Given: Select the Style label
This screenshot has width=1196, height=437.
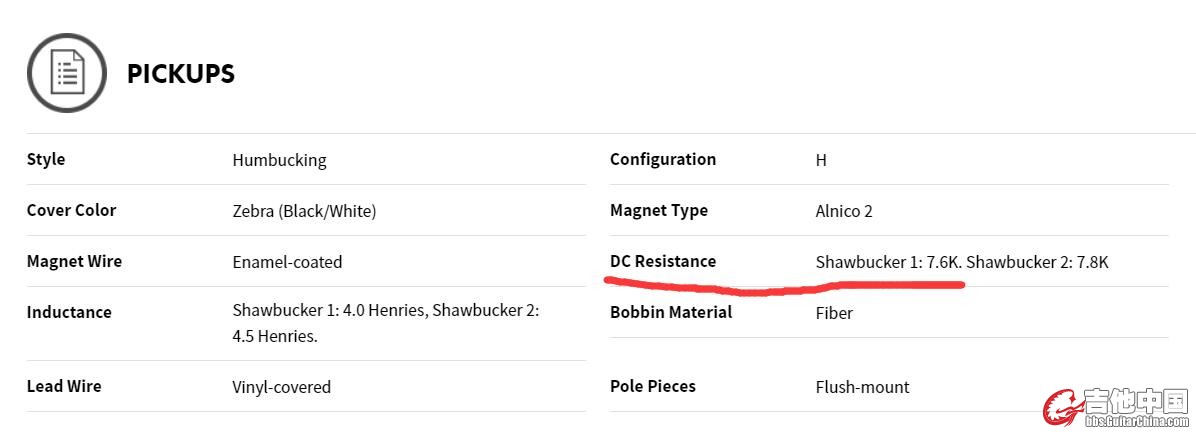Looking at the screenshot, I should [46, 159].
